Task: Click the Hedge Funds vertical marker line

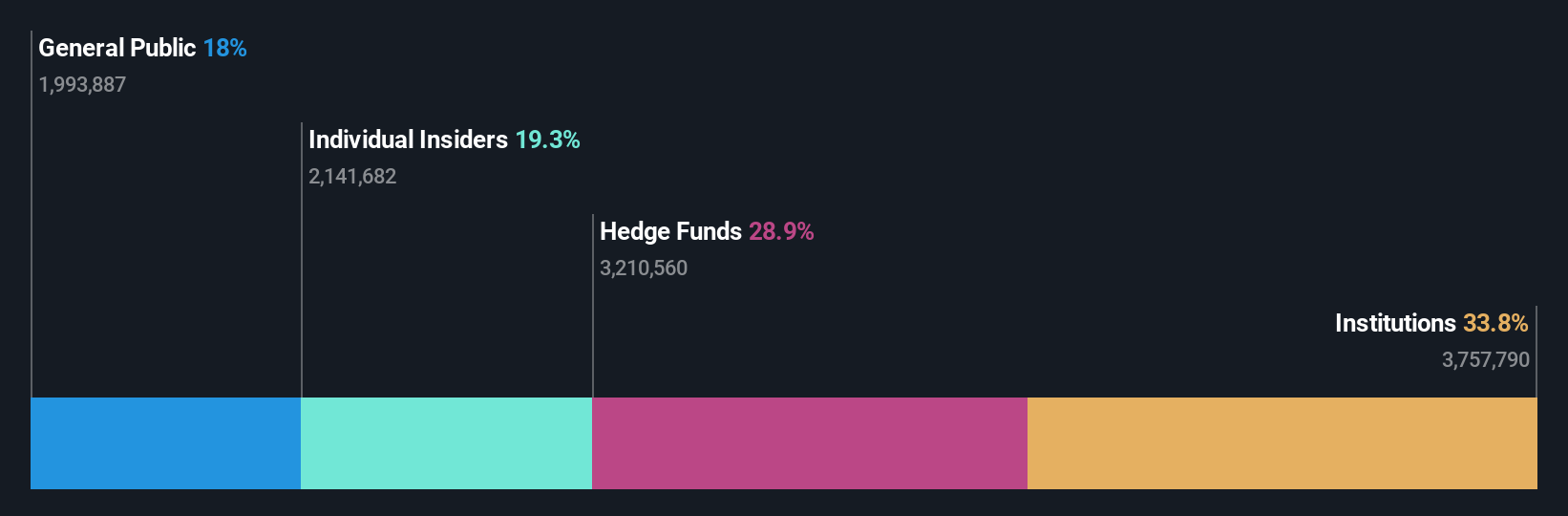Action: click(593, 306)
